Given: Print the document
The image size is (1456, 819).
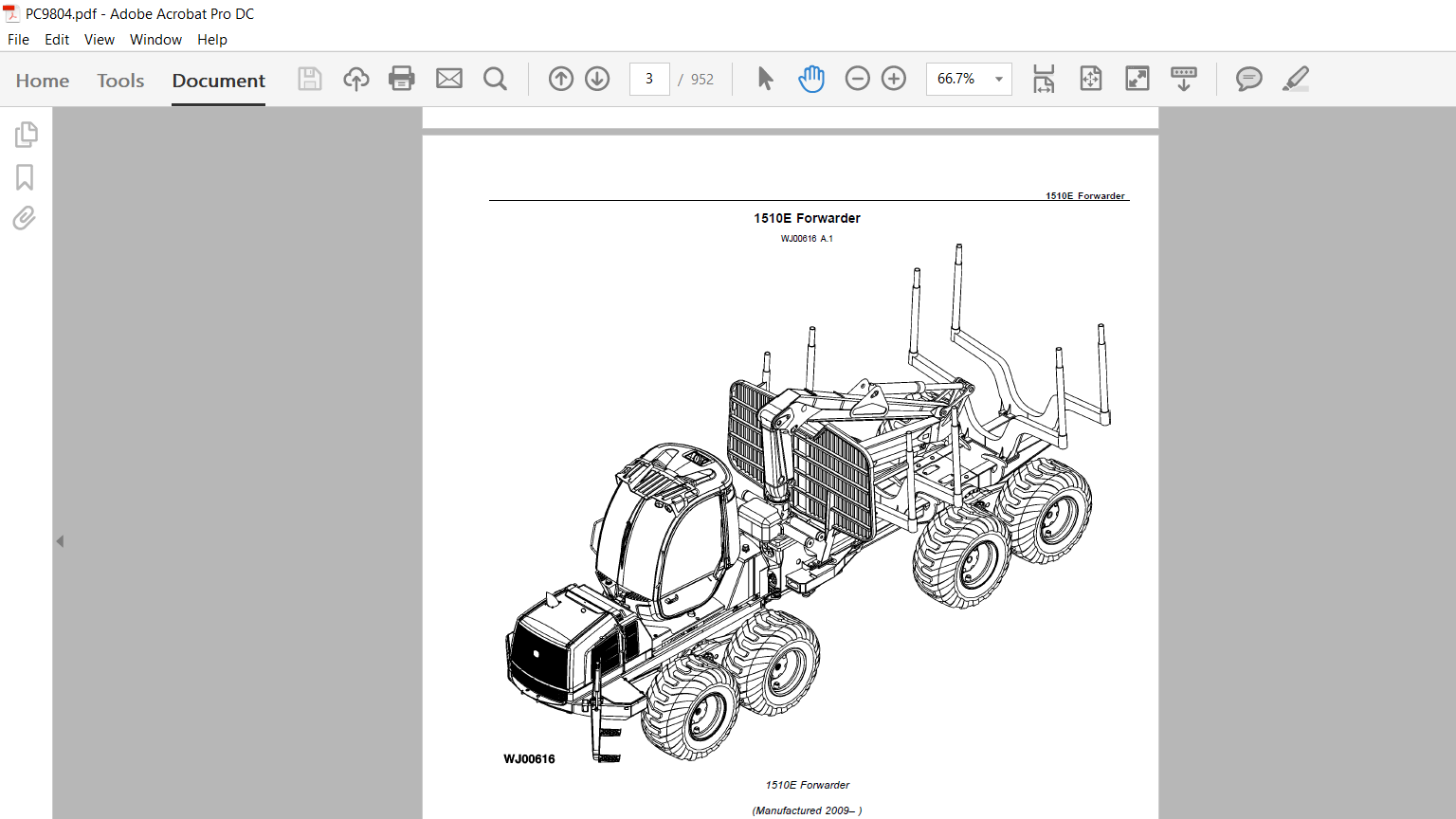Looking at the screenshot, I should 402,79.
